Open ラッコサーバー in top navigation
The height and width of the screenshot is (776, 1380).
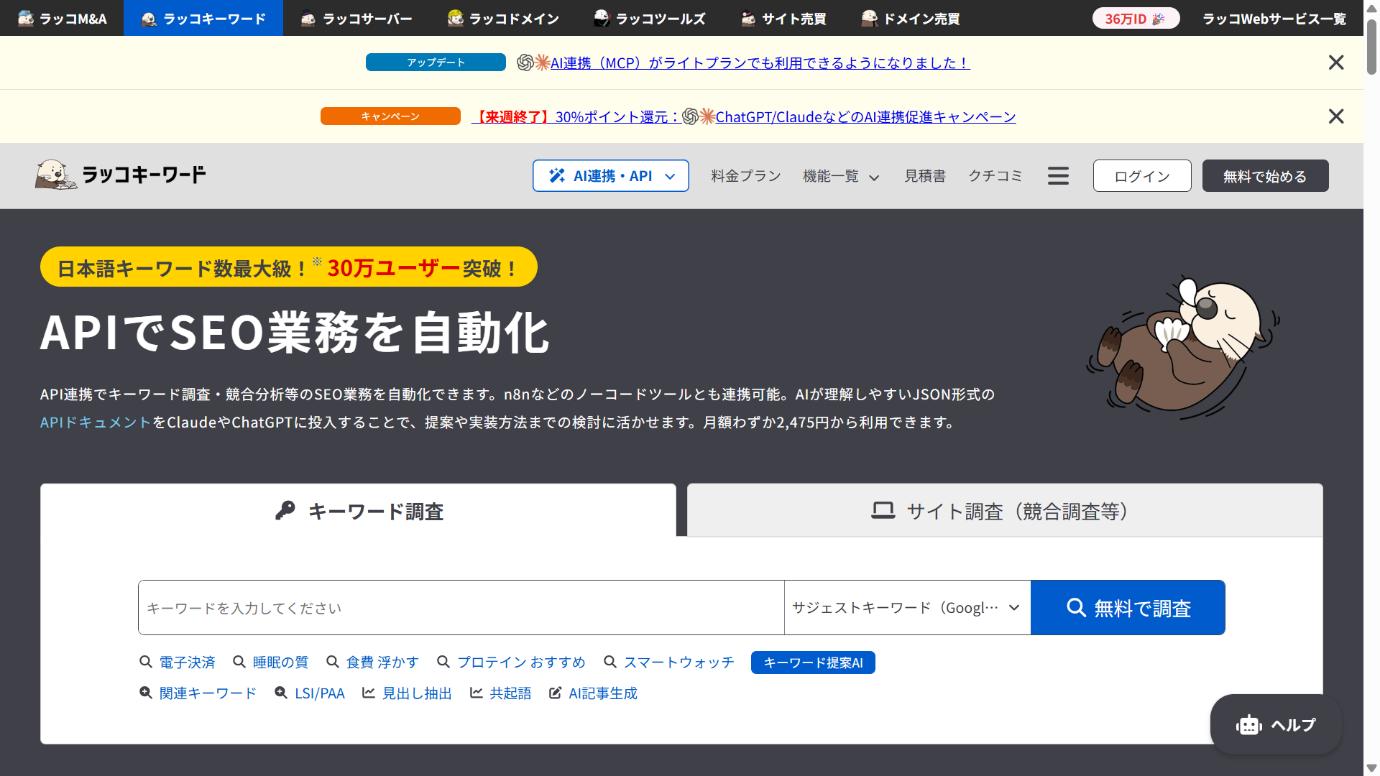[x=356, y=18]
